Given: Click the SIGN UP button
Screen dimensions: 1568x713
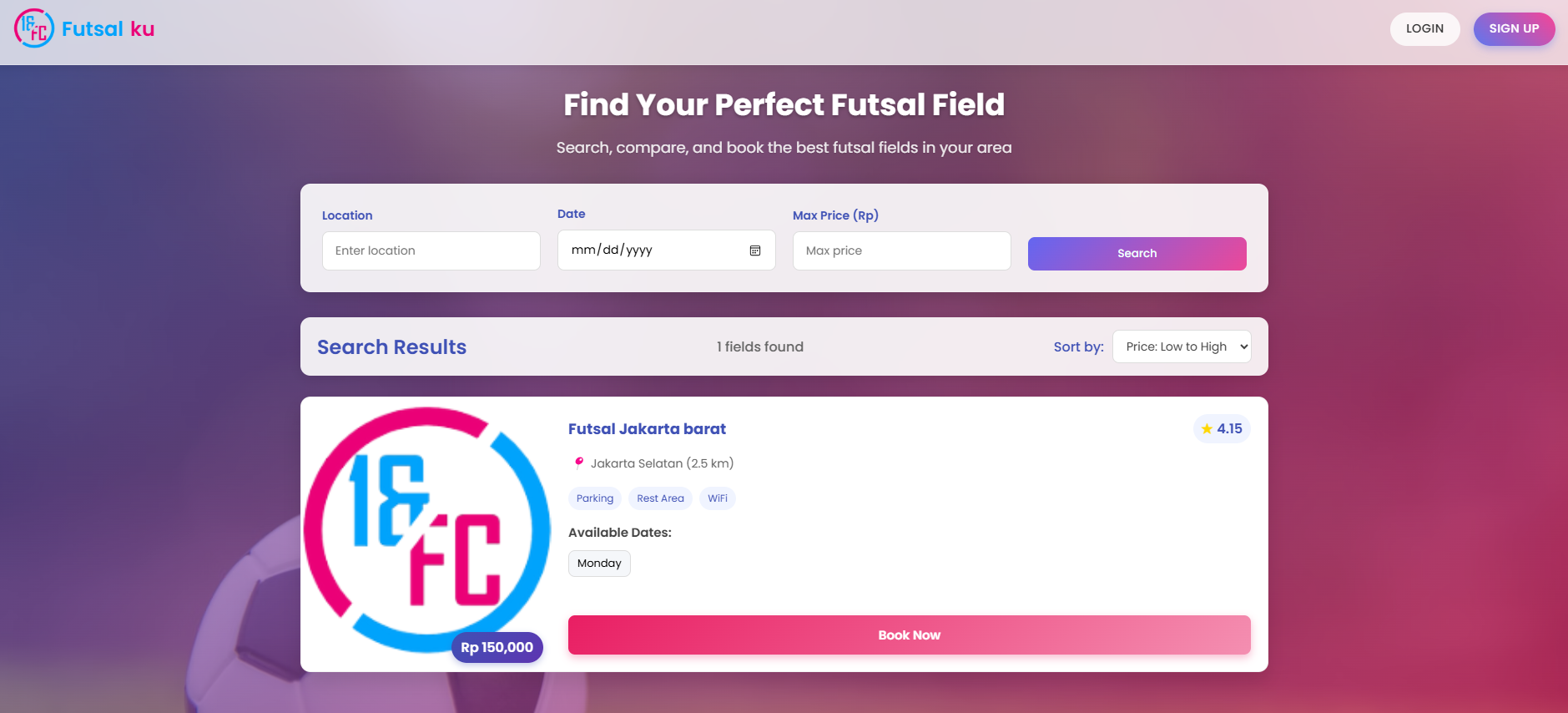Looking at the screenshot, I should coord(1514,28).
